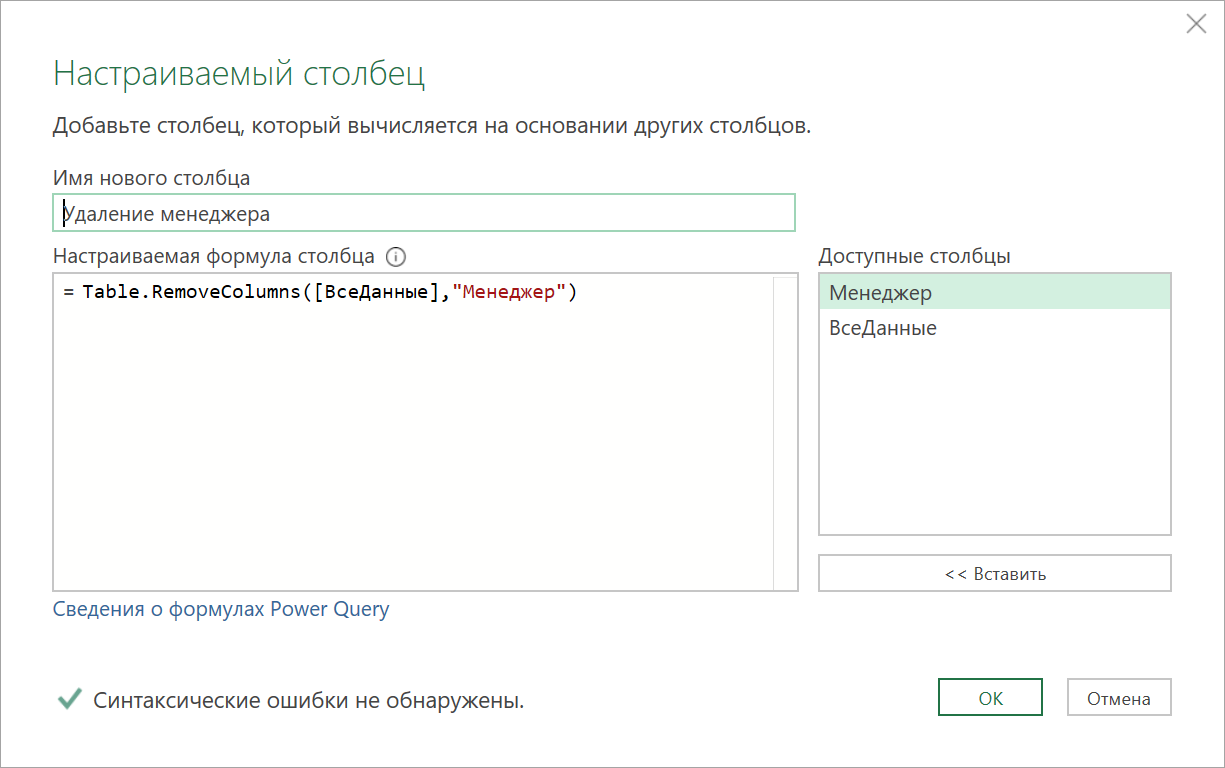Screen dimensions: 1225x768
Task: Select Менеджер in available columns
Action: coord(994,292)
